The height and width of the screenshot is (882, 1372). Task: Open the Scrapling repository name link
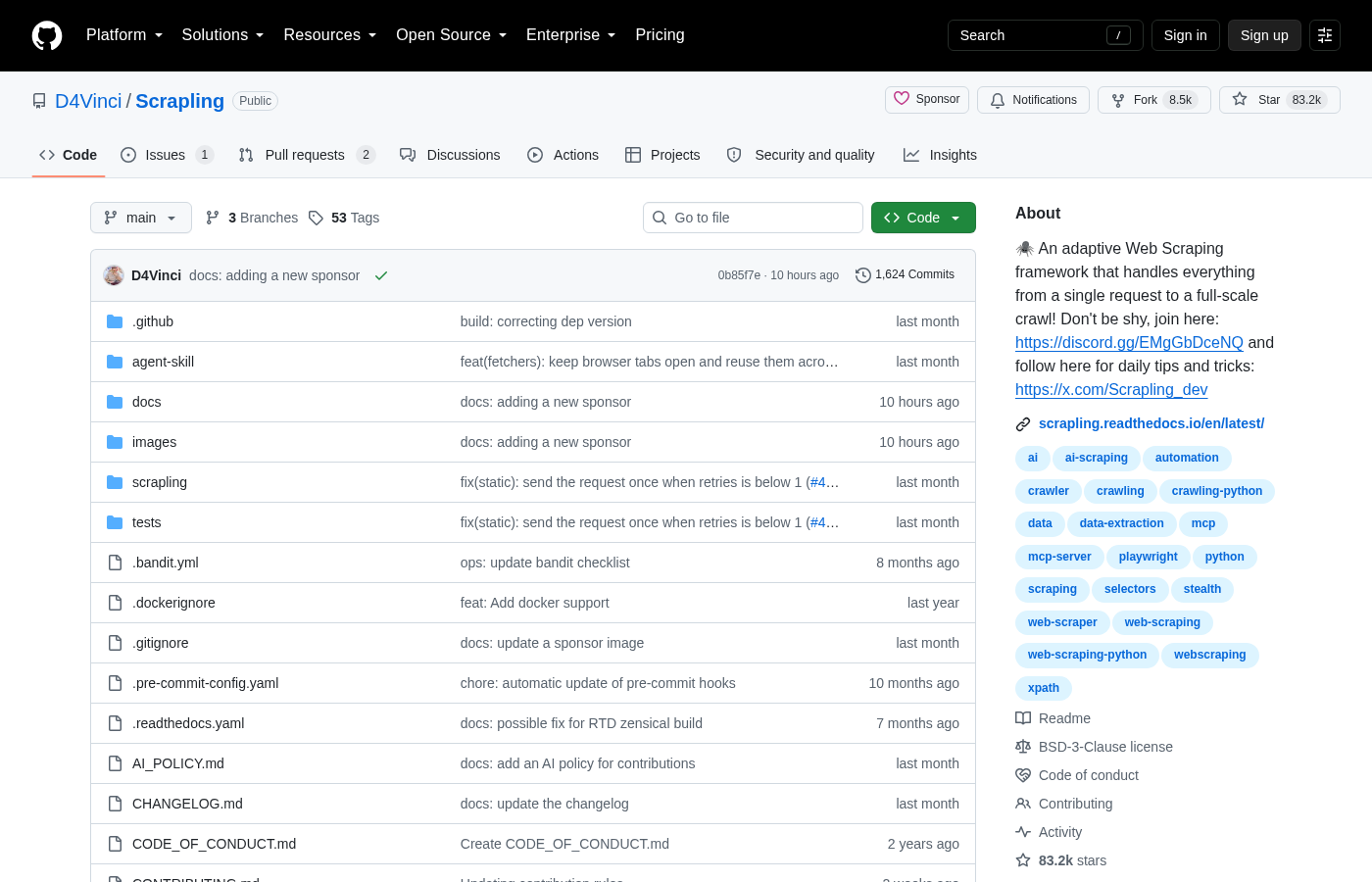coord(179,101)
